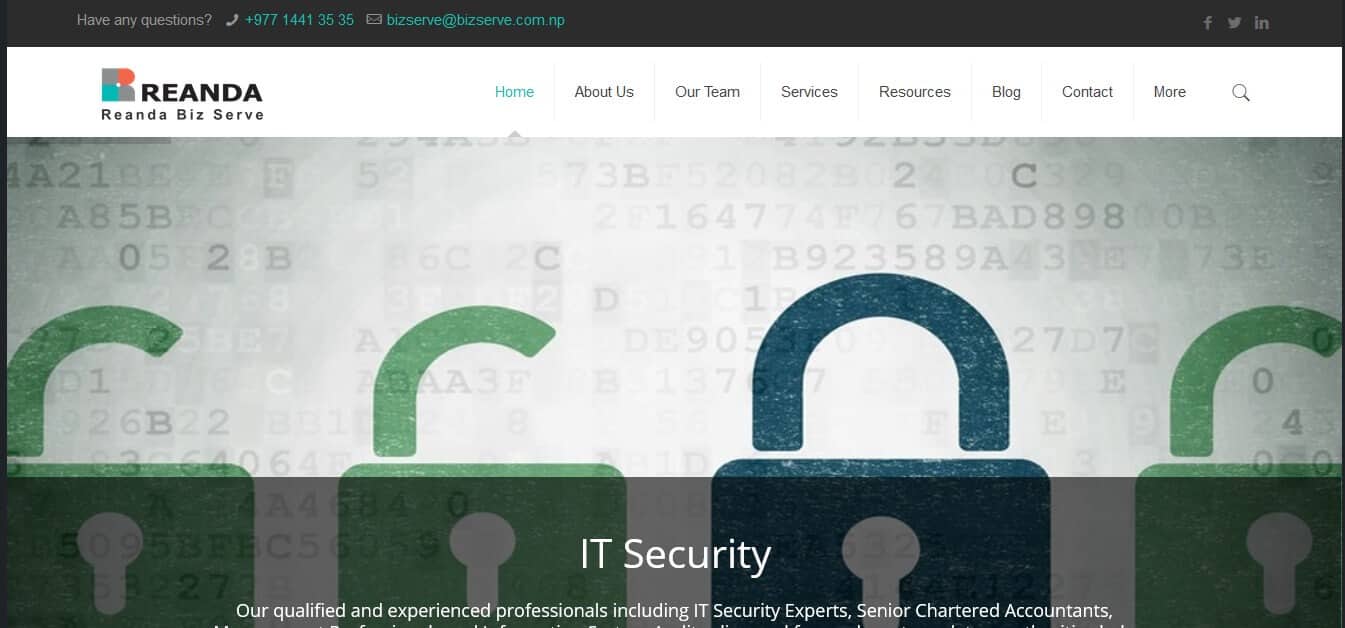
Task: Expand the Resources menu
Action: click(915, 92)
